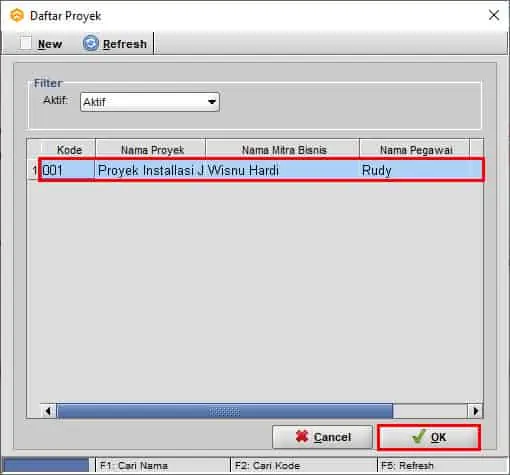Select the New toolbar item
This screenshot has width=510, height=475.
coord(41,44)
